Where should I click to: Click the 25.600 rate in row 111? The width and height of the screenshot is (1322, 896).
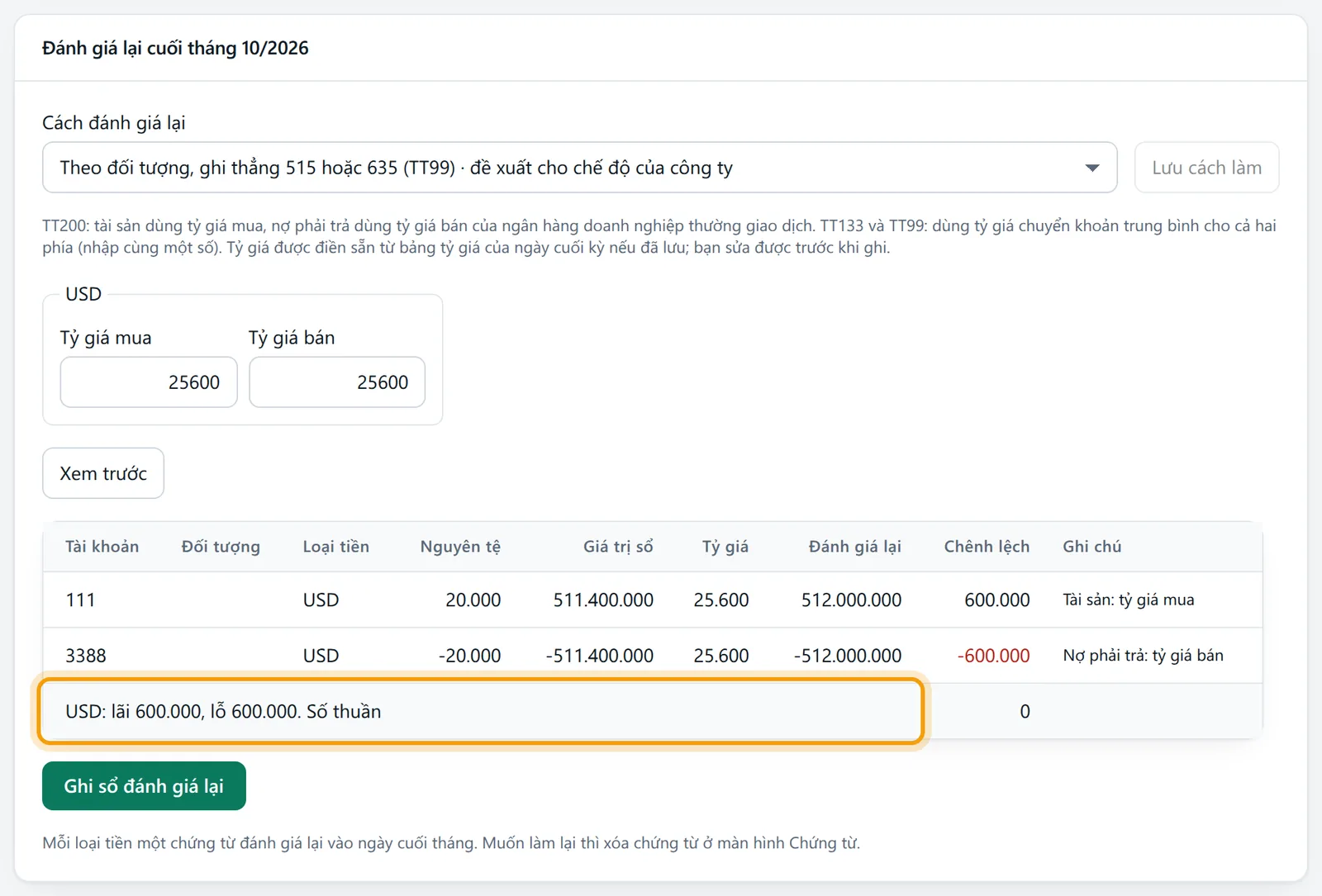tap(721, 600)
